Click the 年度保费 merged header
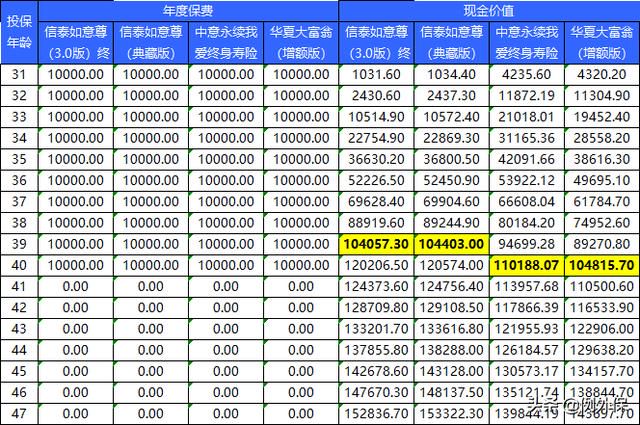The width and height of the screenshot is (640, 425). click(188, 11)
